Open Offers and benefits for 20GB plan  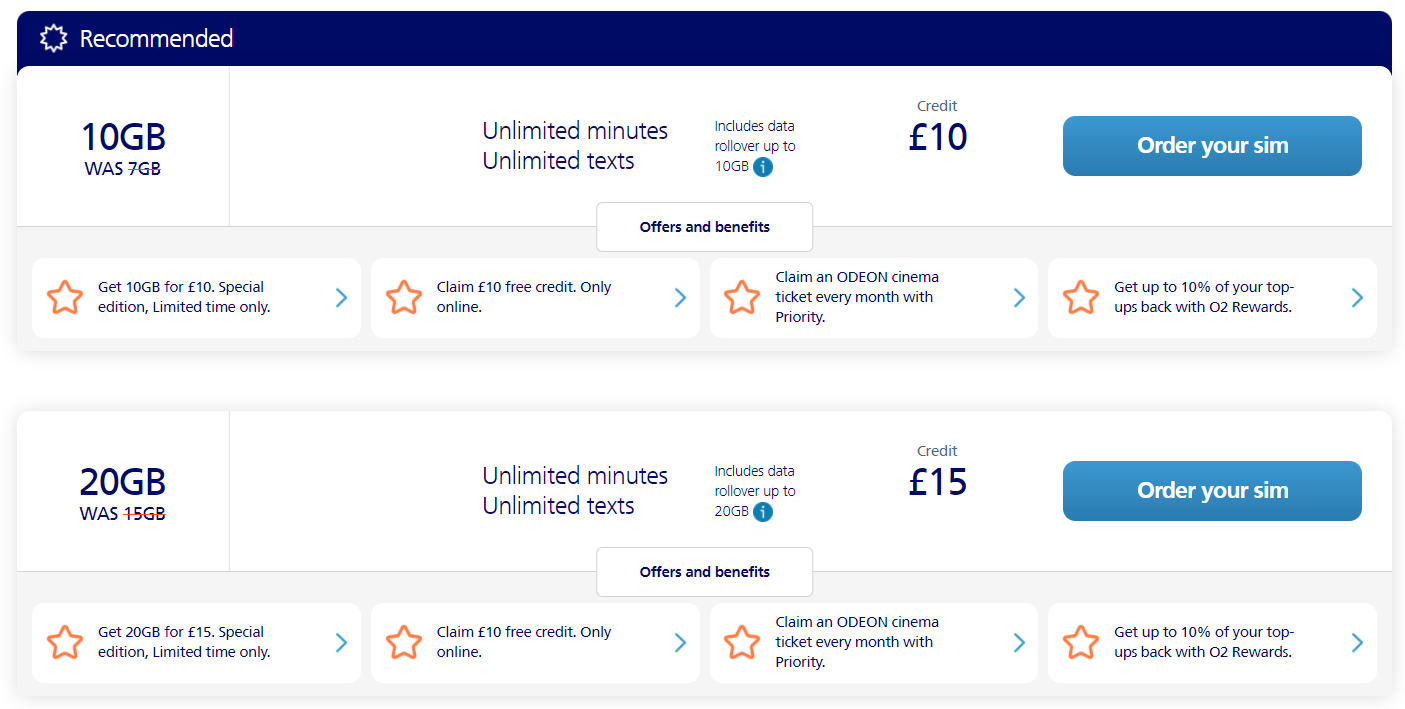coord(704,572)
